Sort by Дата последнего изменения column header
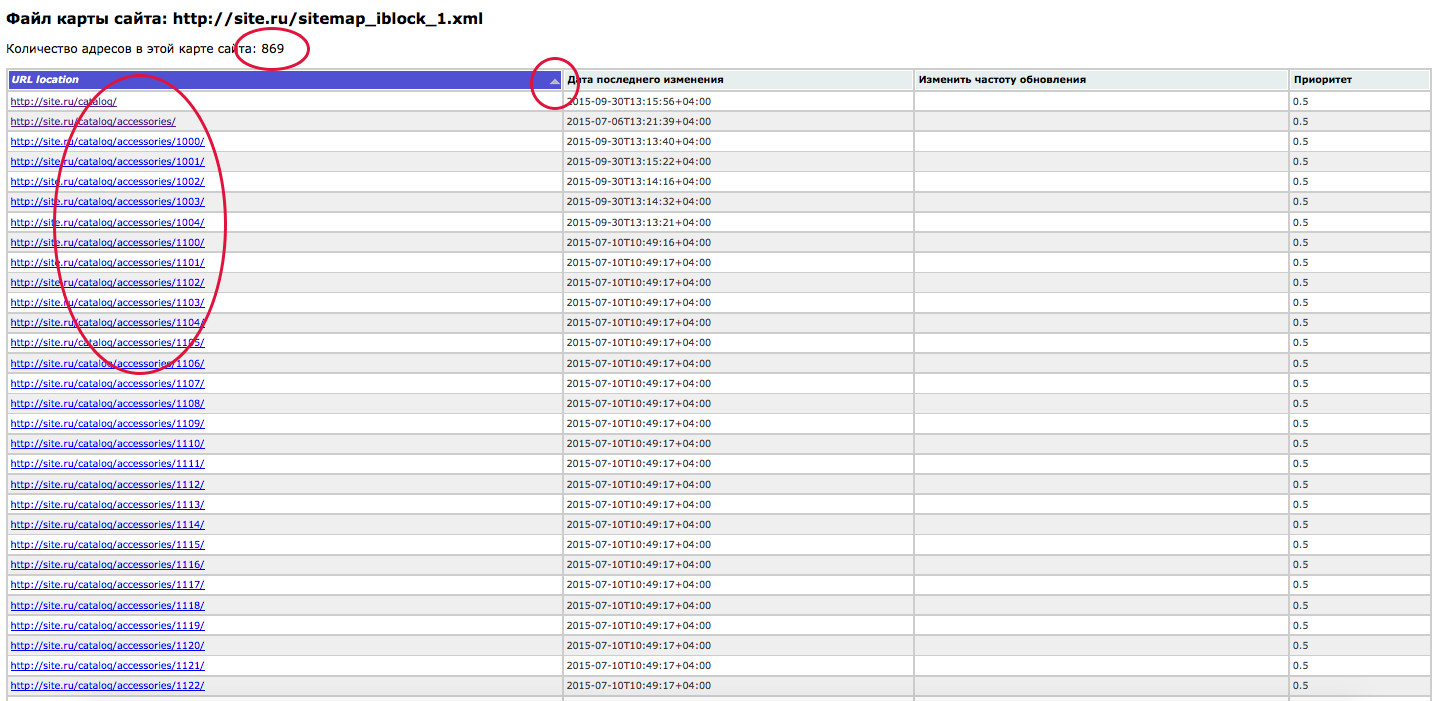Viewport: 1437px width, 701px height. click(x=645, y=80)
